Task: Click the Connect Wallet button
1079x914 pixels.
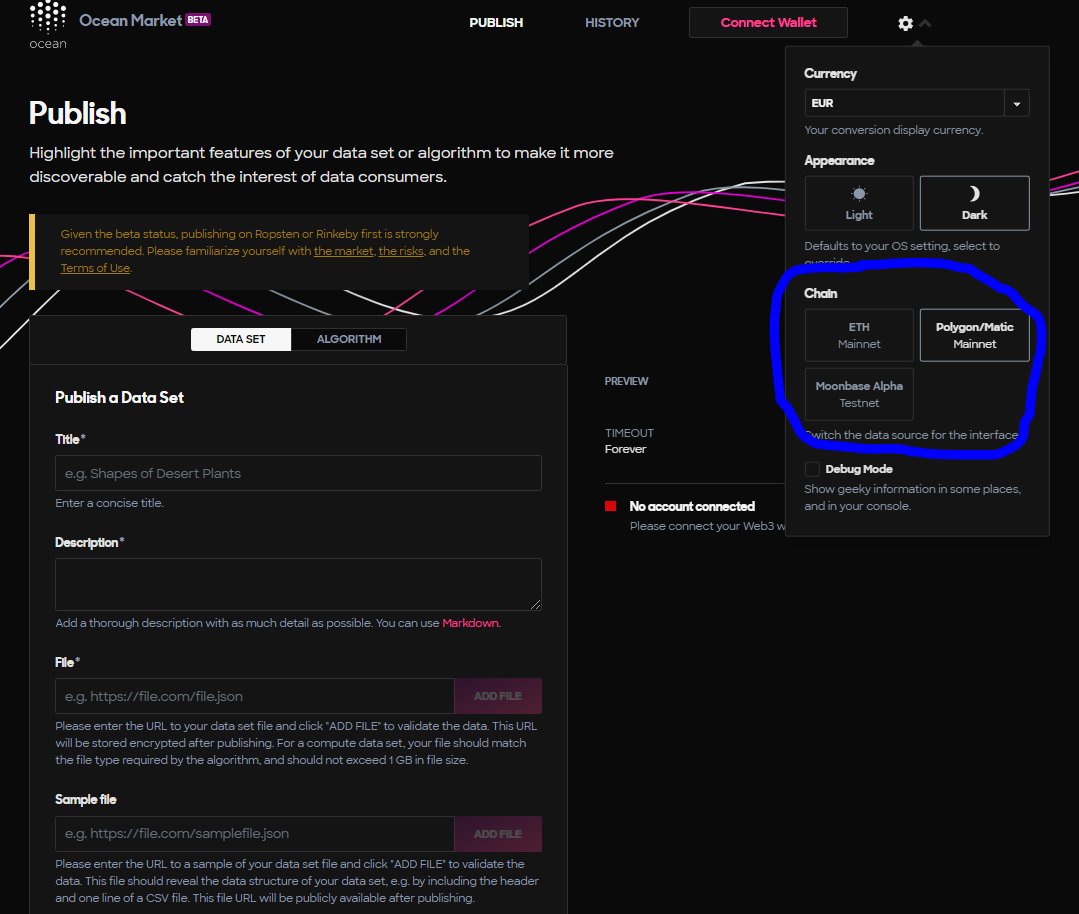Action: coord(768,23)
